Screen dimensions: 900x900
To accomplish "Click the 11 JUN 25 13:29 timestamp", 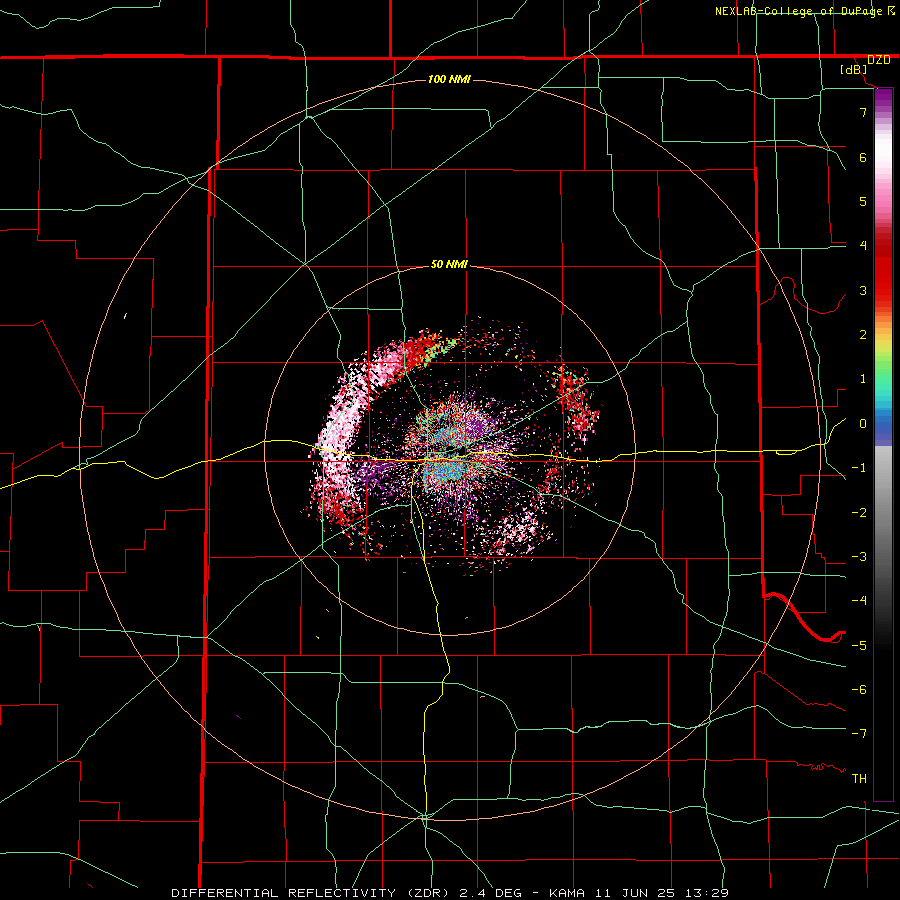I will (x=661, y=893).
